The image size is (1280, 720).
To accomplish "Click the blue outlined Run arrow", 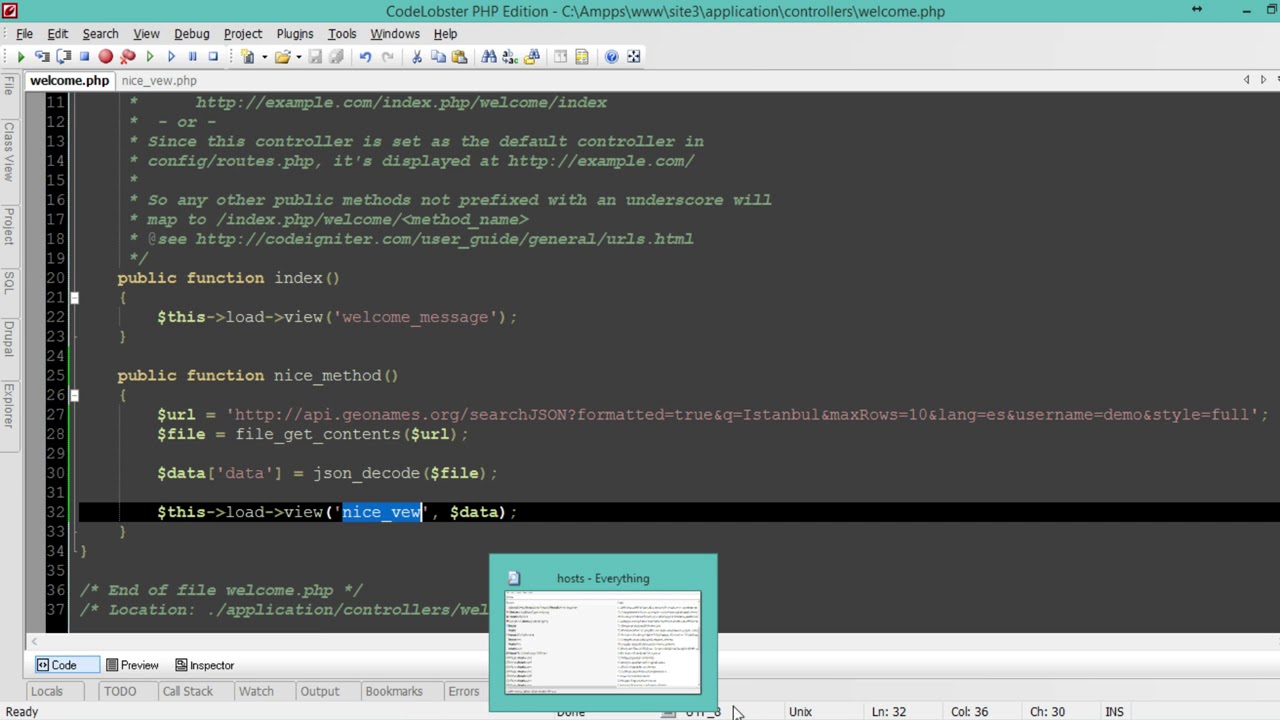I will 171,57.
